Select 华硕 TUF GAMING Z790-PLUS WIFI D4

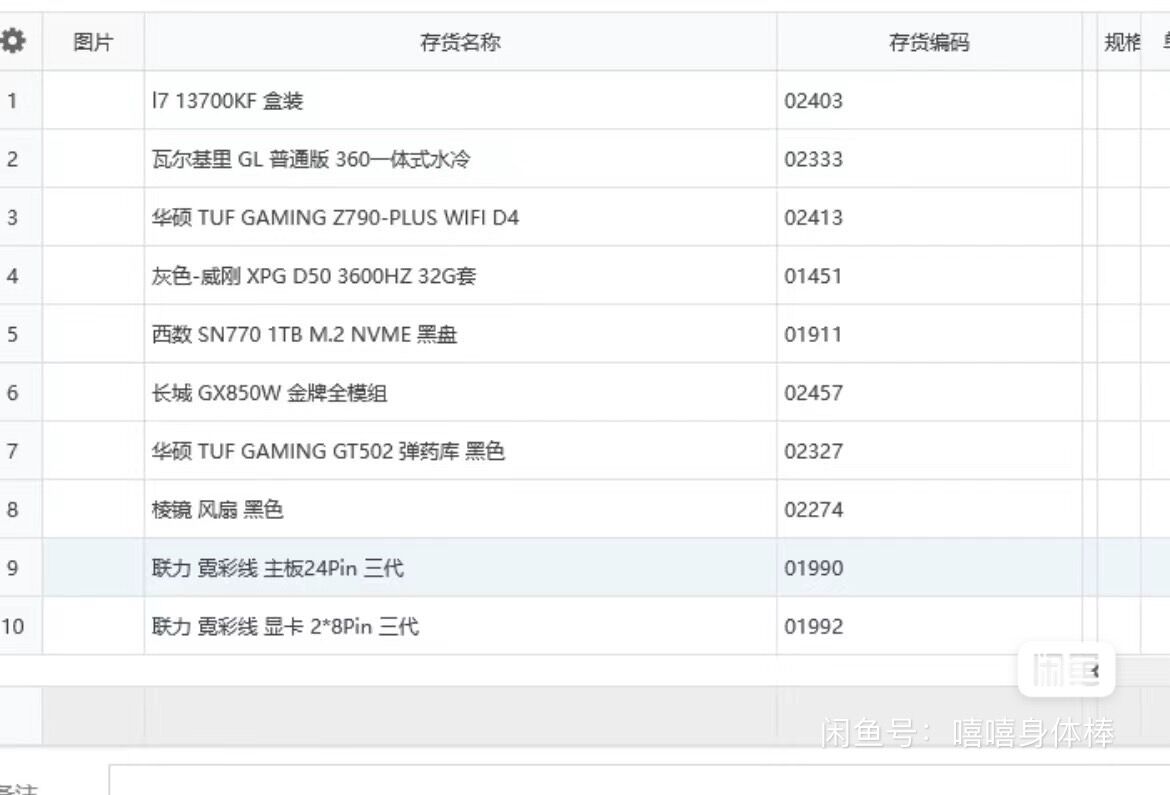(335, 218)
